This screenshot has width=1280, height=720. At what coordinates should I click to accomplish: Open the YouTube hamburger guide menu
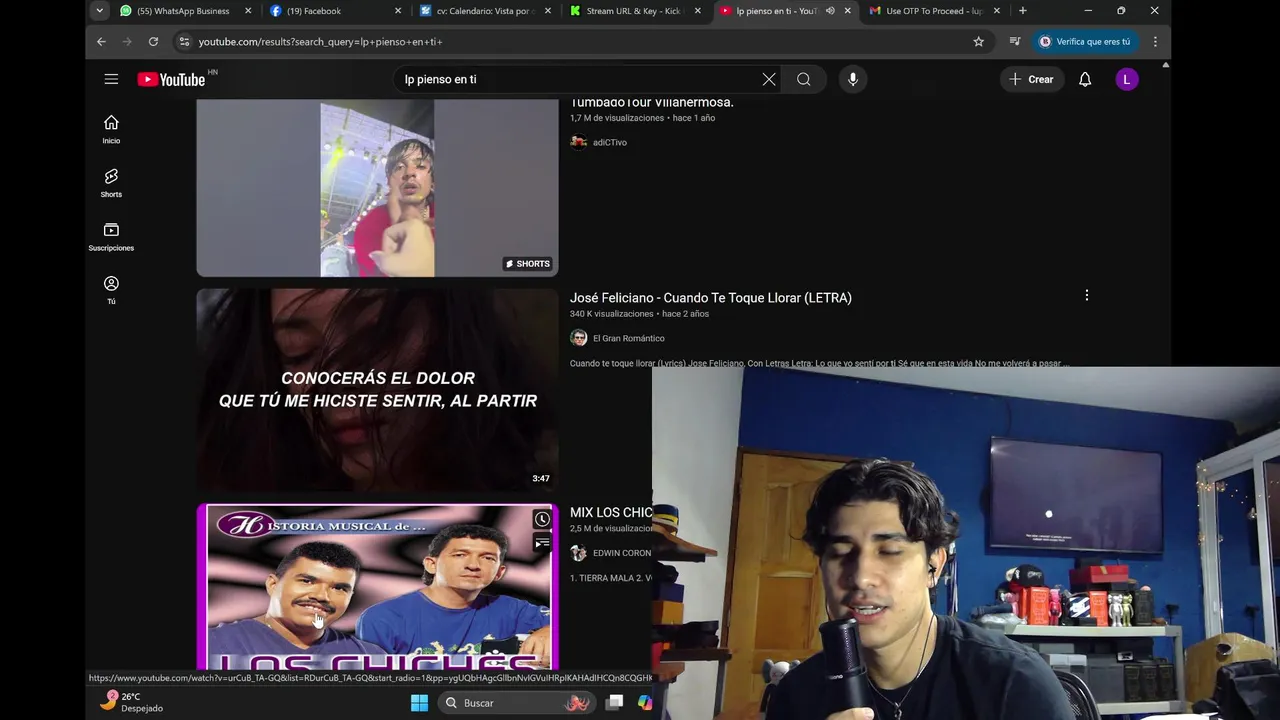tap(111, 79)
